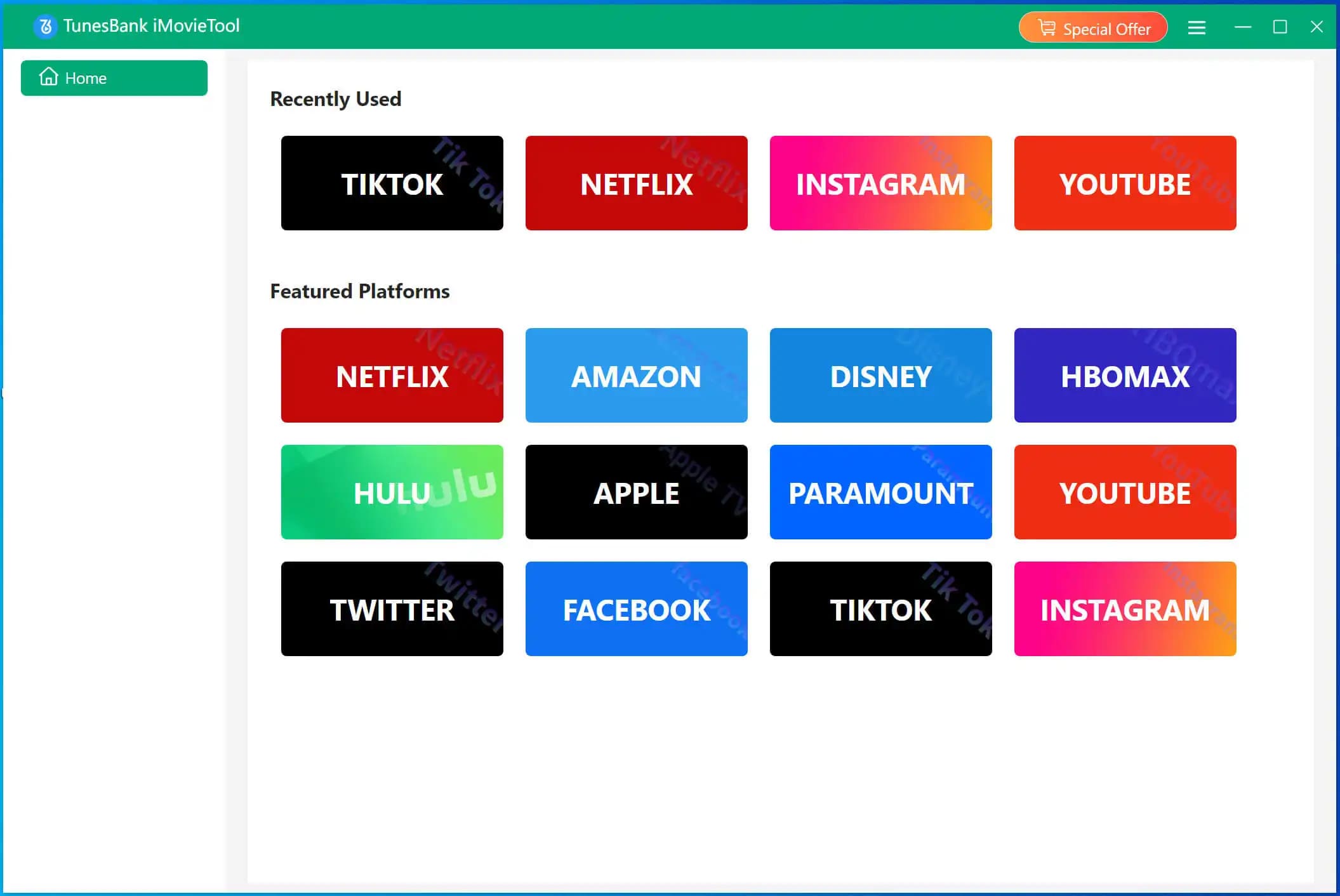Open the Paramount platform tile
The image size is (1340, 896).
(880, 492)
